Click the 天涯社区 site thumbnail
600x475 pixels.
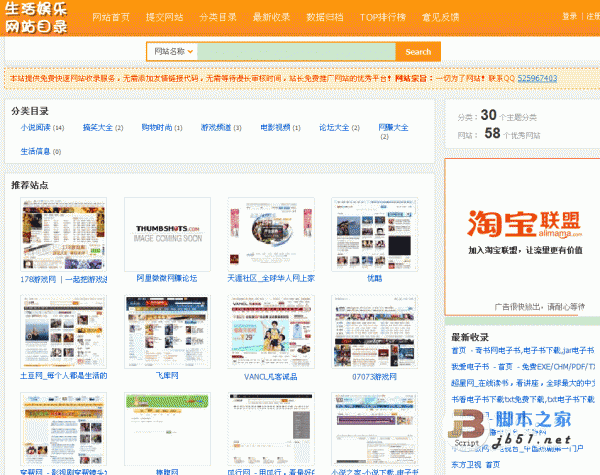(271, 234)
